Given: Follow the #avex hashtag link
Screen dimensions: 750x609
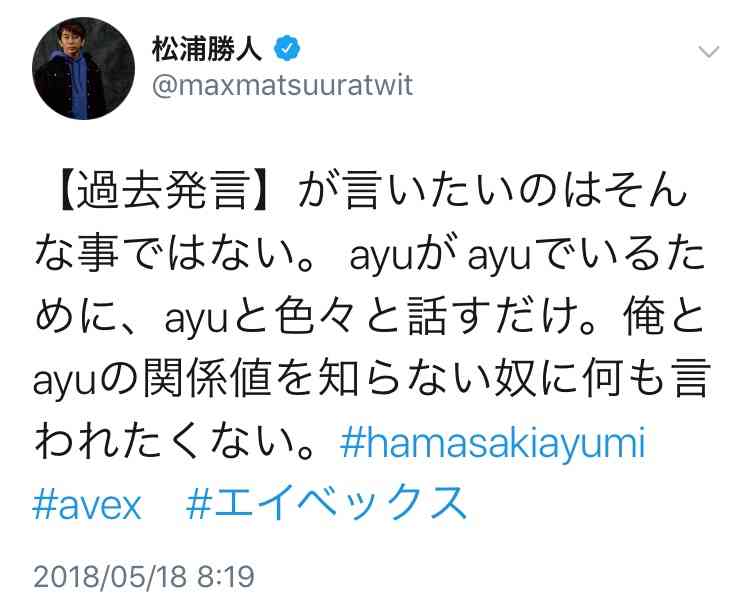Looking at the screenshot, I should [x=87, y=506].
